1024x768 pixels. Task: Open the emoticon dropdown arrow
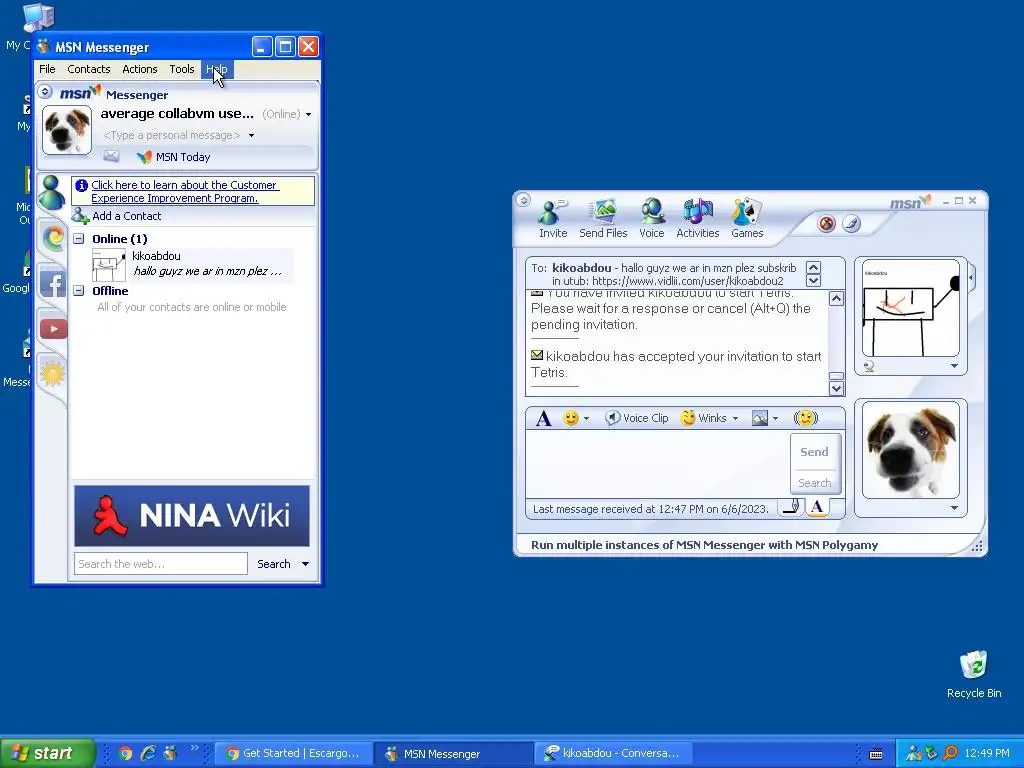coord(586,419)
